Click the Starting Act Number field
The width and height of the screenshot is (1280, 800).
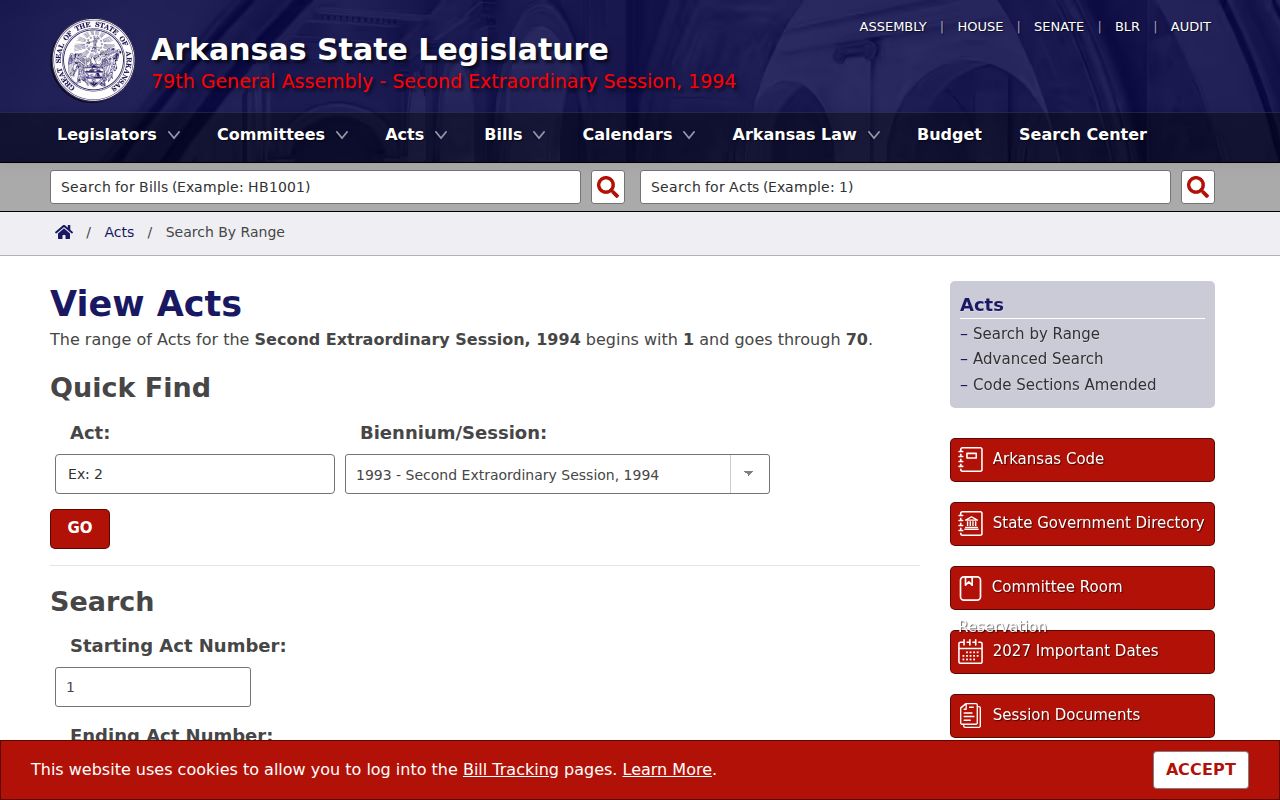153,687
